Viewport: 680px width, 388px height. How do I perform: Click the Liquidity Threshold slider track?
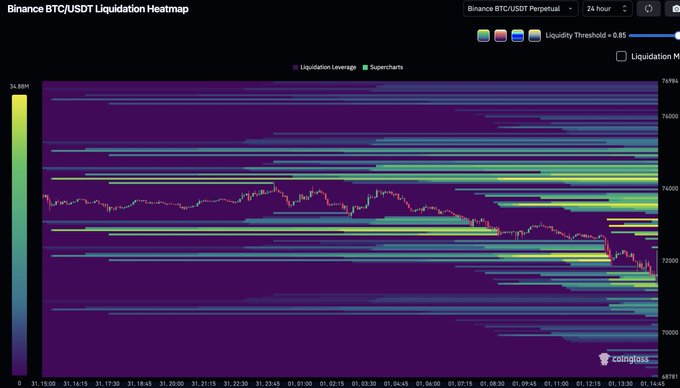[654, 36]
